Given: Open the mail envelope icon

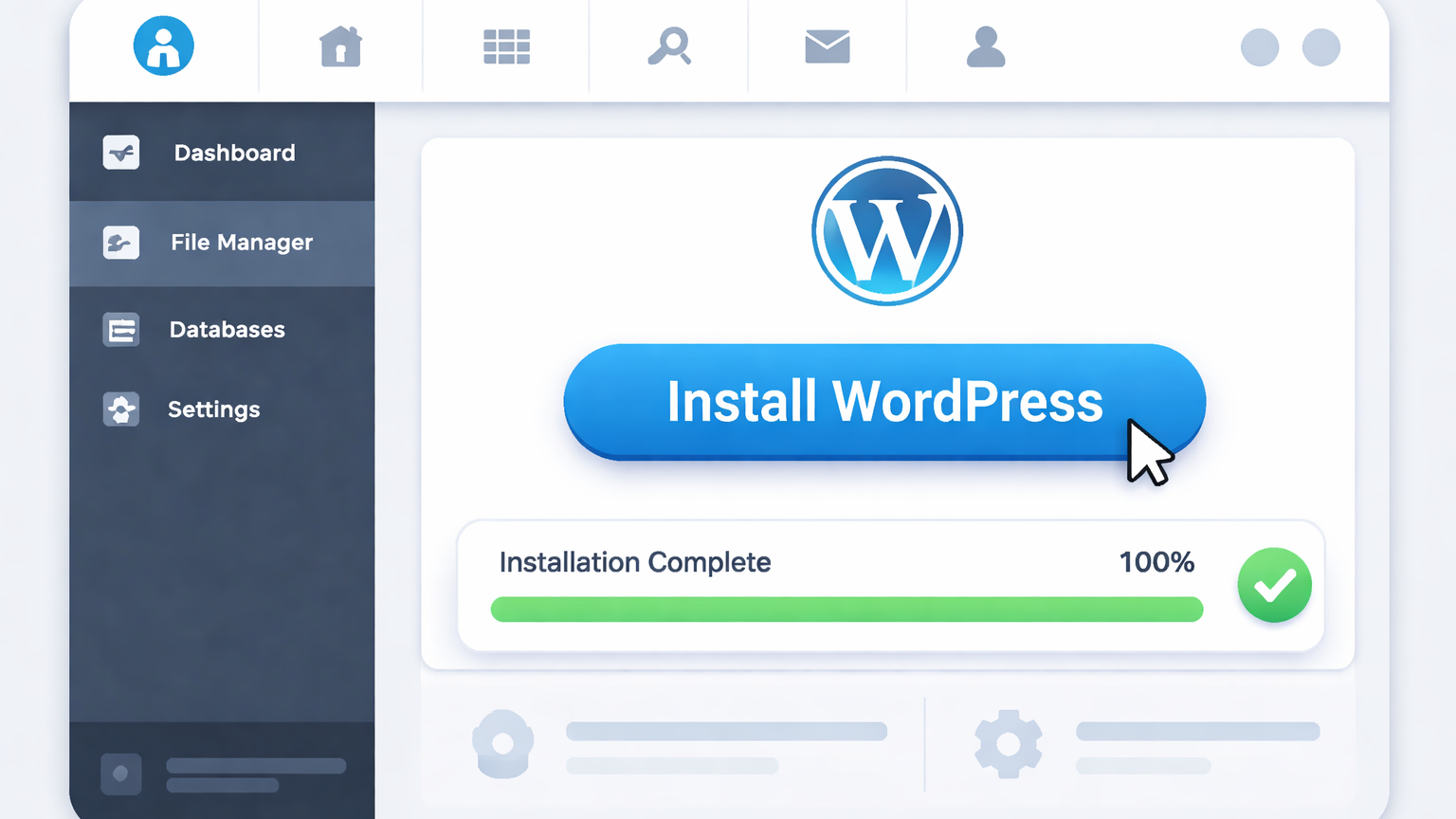Looking at the screenshot, I should tap(828, 45).
